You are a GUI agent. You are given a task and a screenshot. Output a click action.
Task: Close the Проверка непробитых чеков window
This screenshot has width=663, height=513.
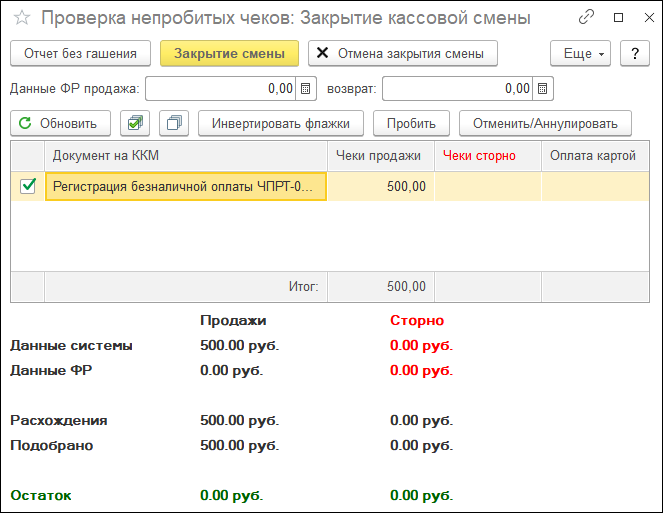(649, 17)
